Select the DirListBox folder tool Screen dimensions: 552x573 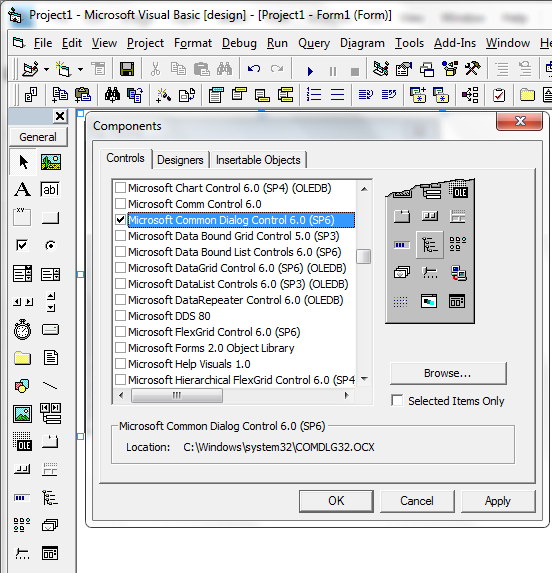(x=22, y=358)
